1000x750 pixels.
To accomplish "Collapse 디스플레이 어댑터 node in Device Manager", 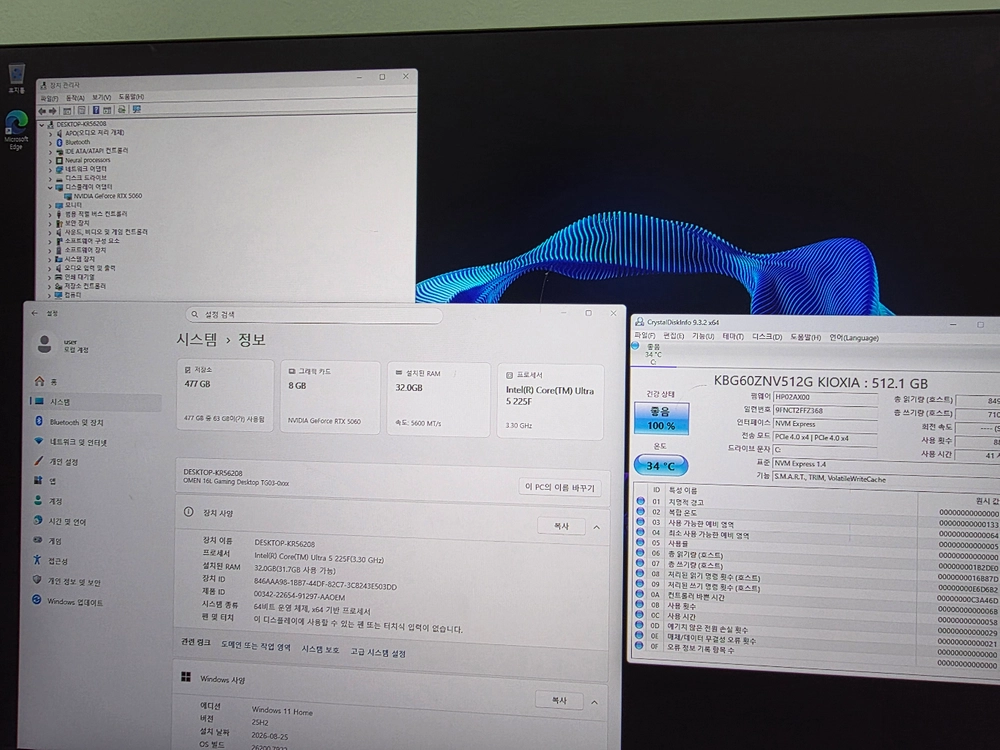I will 50,188.
